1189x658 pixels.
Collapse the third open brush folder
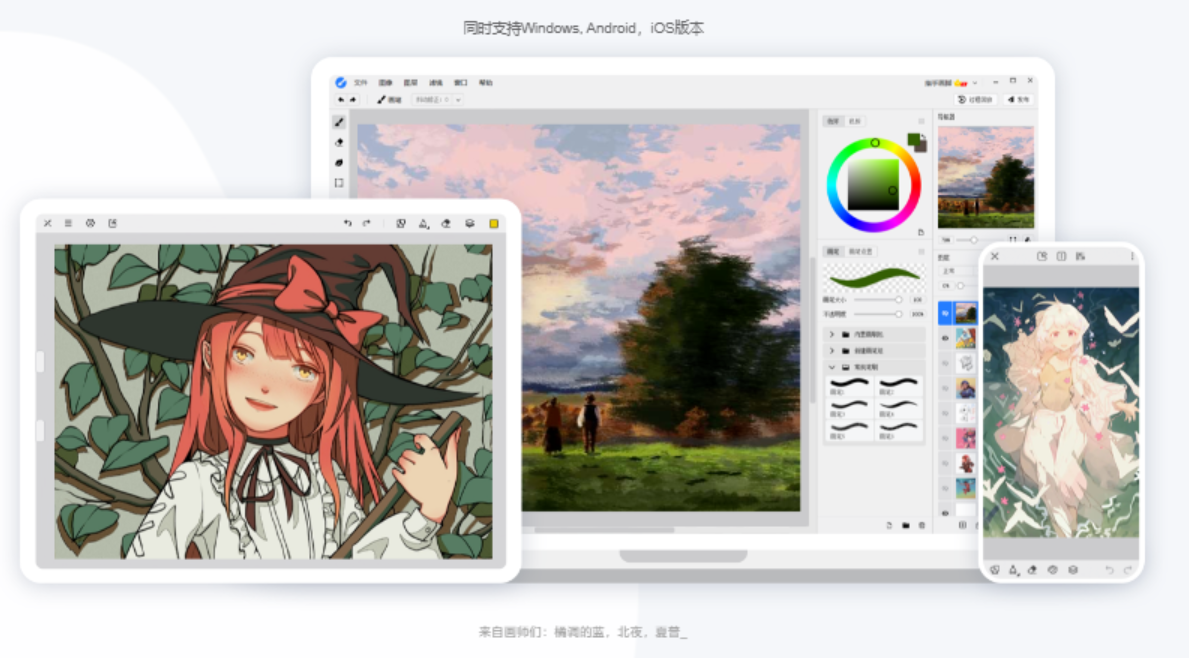click(832, 367)
